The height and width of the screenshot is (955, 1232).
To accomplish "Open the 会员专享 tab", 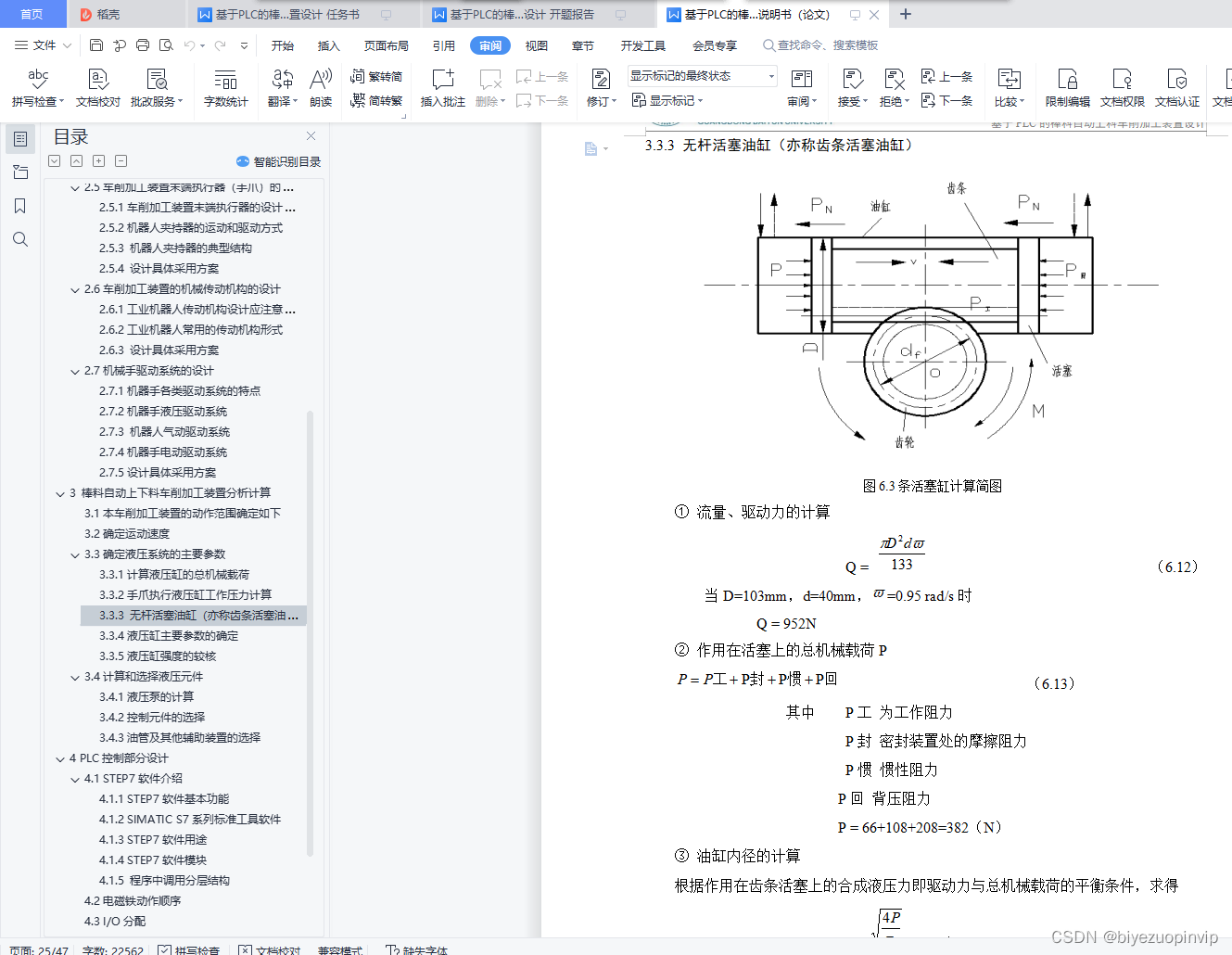I will [x=715, y=45].
